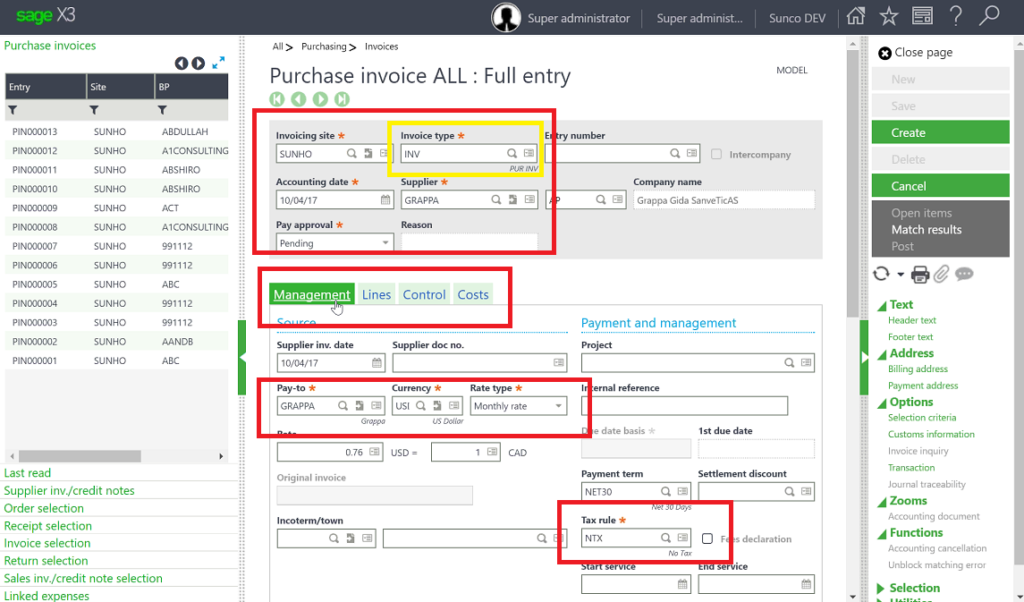The width and height of the screenshot is (1024, 602).
Task: Switch to the Costs tab
Action: click(x=473, y=294)
